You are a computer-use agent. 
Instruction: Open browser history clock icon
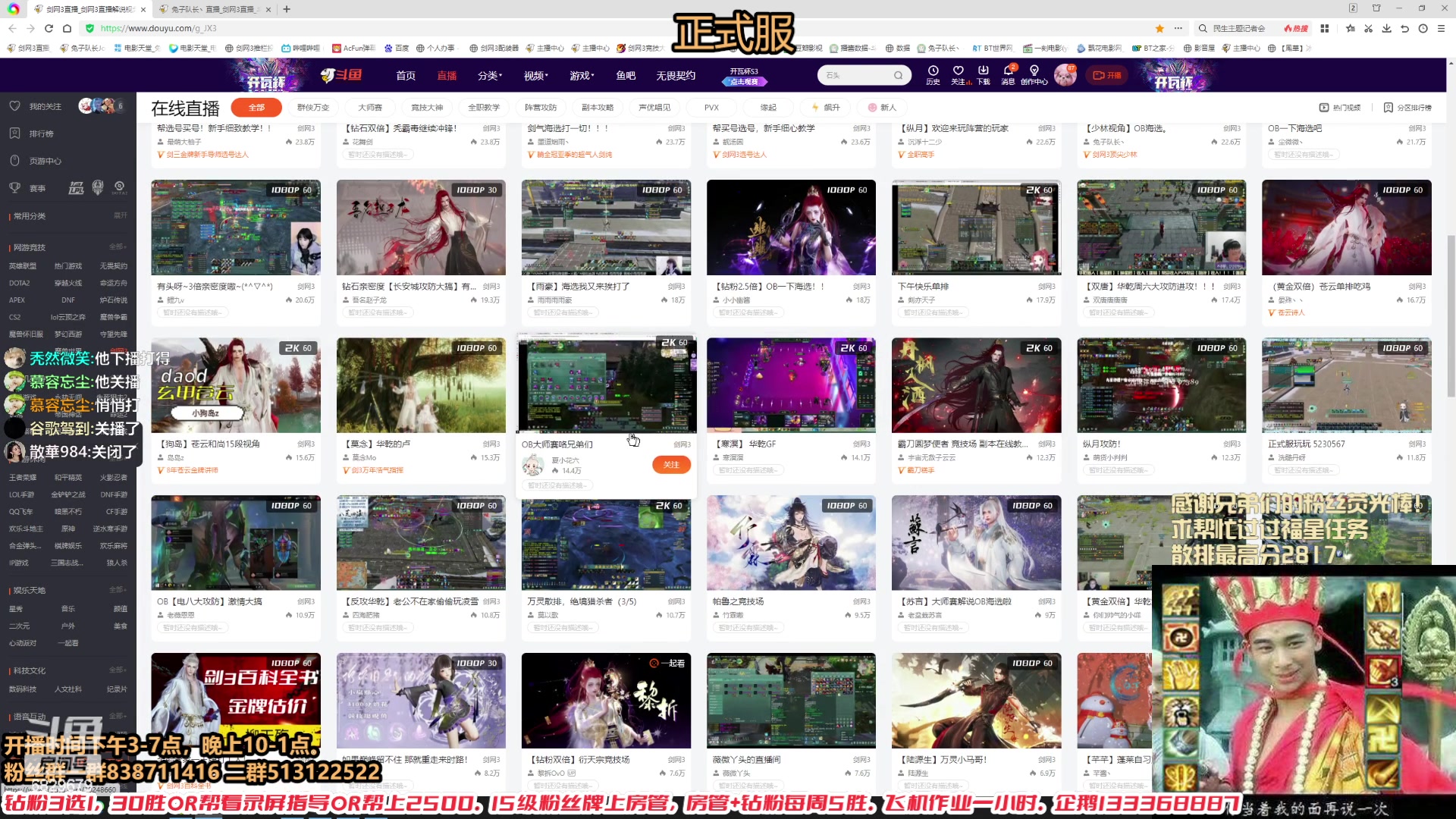click(1423, 28)
